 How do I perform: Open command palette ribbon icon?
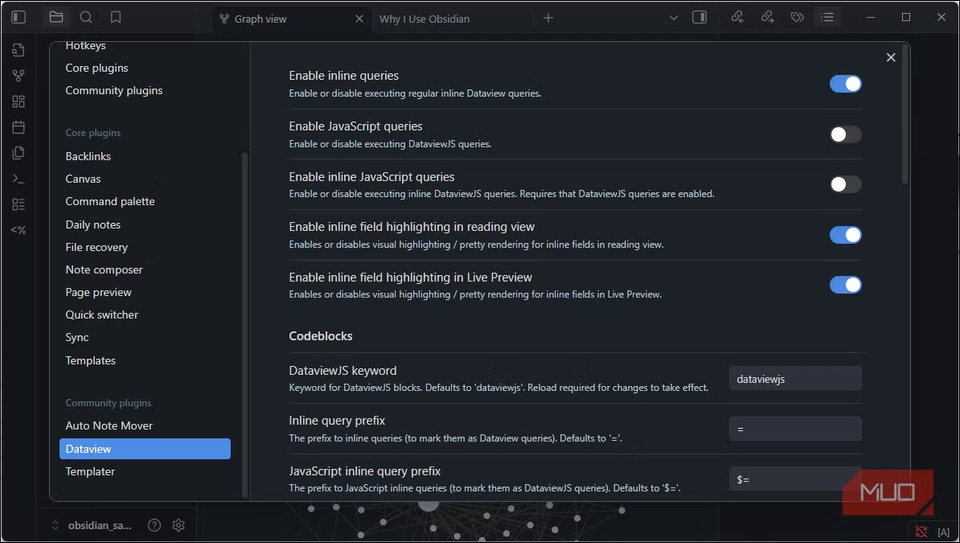click(x=18, y=179)
